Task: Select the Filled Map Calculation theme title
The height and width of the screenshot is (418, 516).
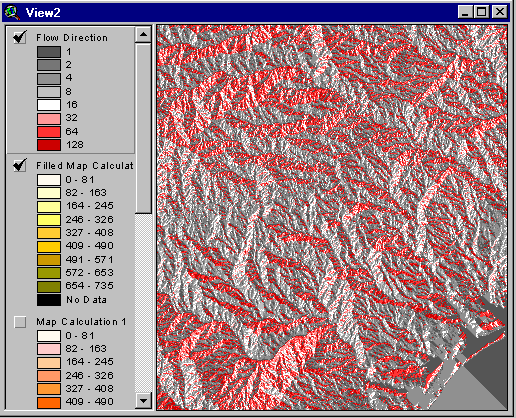Action: pyautogui.click(x=85, y=166)
